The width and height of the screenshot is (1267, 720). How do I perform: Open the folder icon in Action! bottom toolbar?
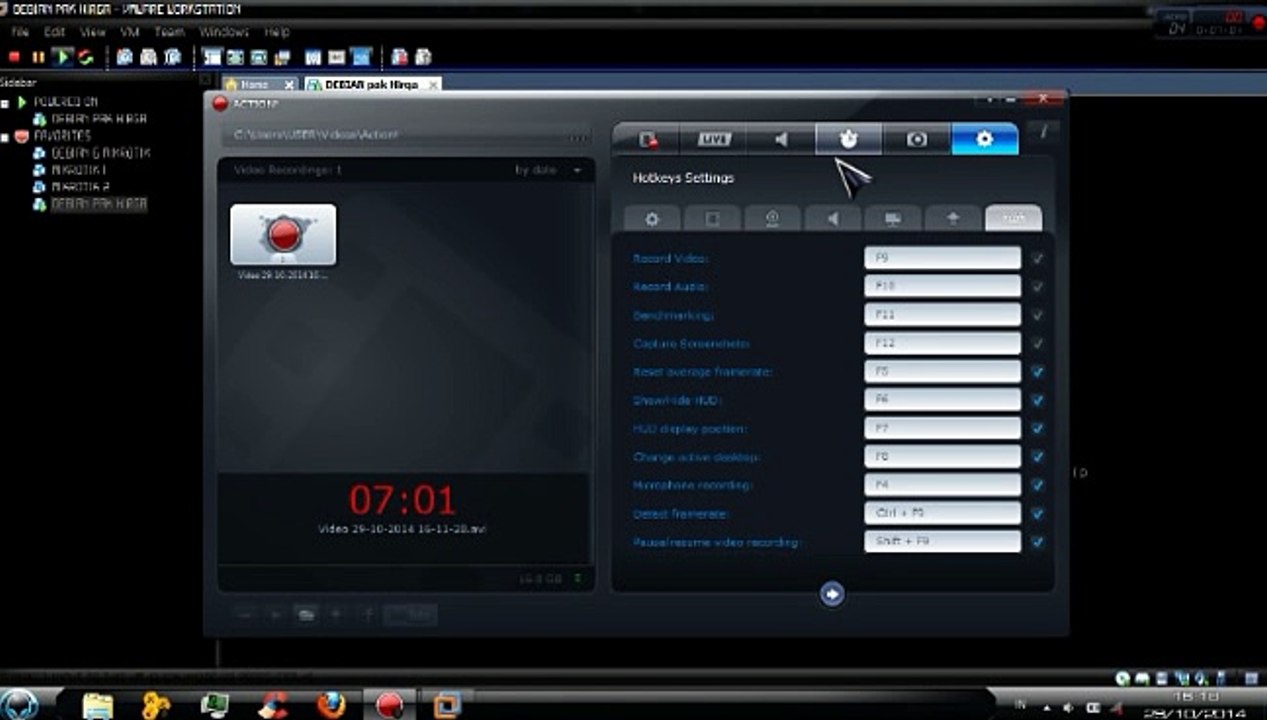[306, 615]
